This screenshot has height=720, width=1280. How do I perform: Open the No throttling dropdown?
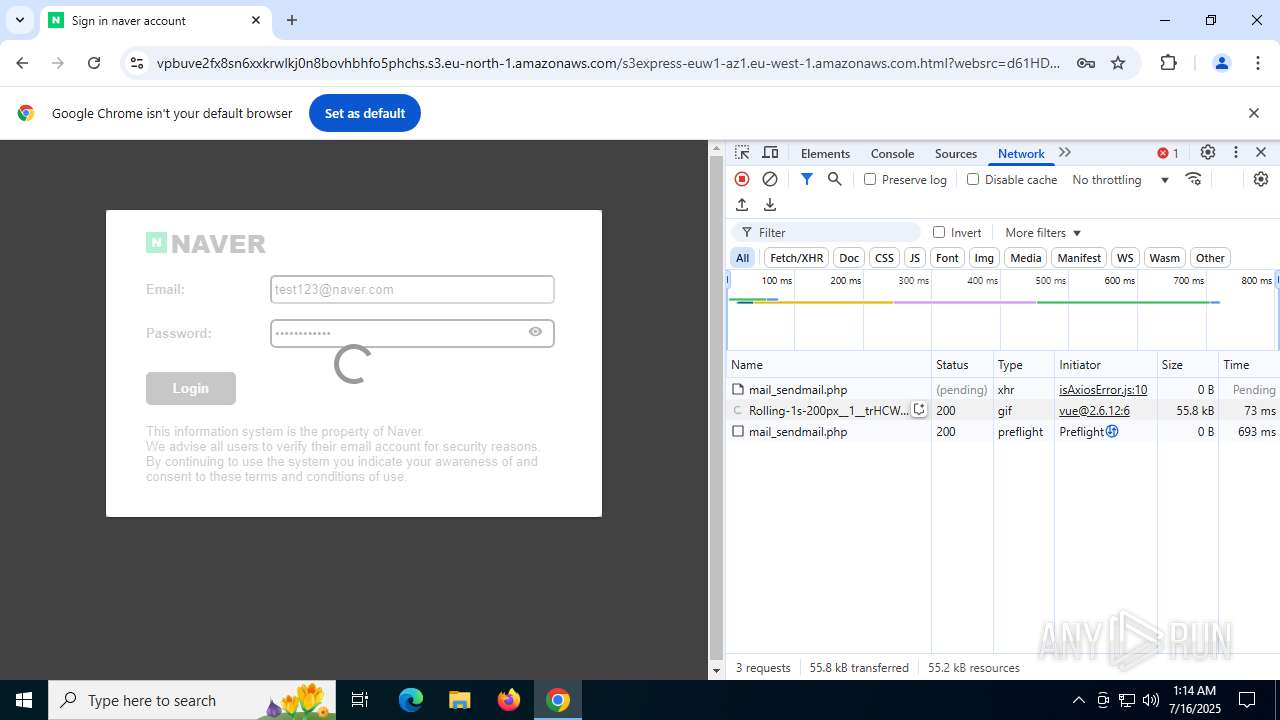[x=1120, y=179]
